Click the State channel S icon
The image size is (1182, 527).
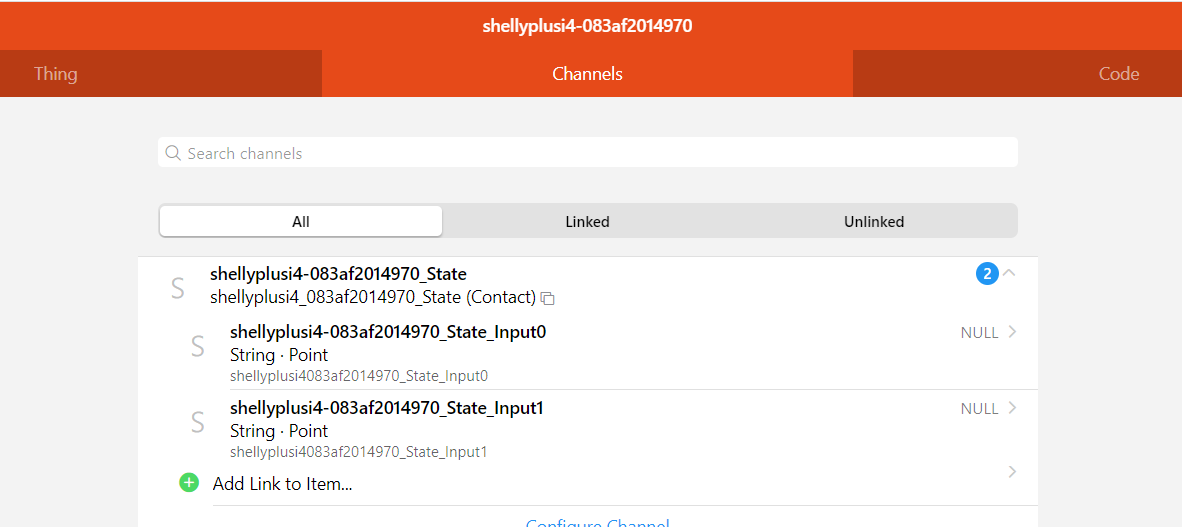pyautogui.click(x=178, y=288)
